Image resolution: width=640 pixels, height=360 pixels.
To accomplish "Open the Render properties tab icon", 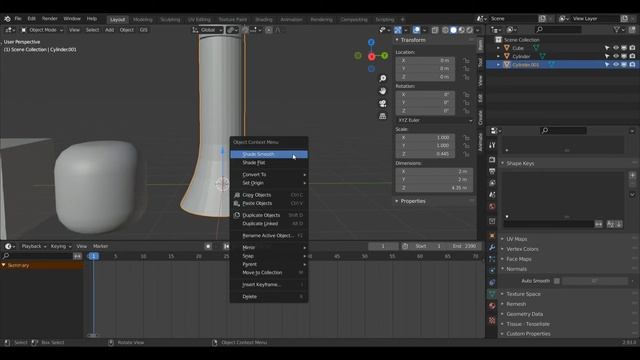I will click(492, 160).
